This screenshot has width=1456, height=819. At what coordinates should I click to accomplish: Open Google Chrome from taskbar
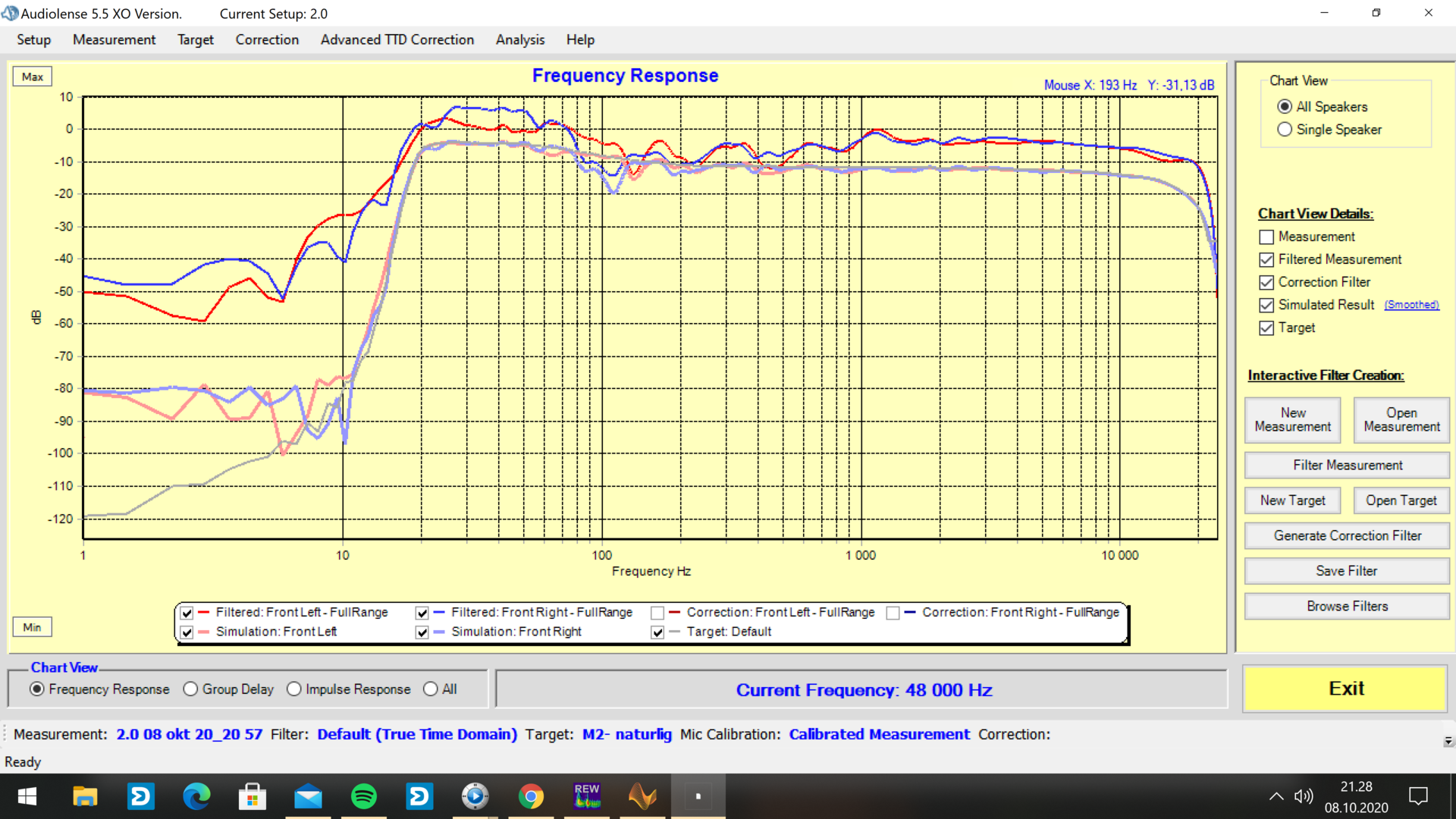pos(531,796)
